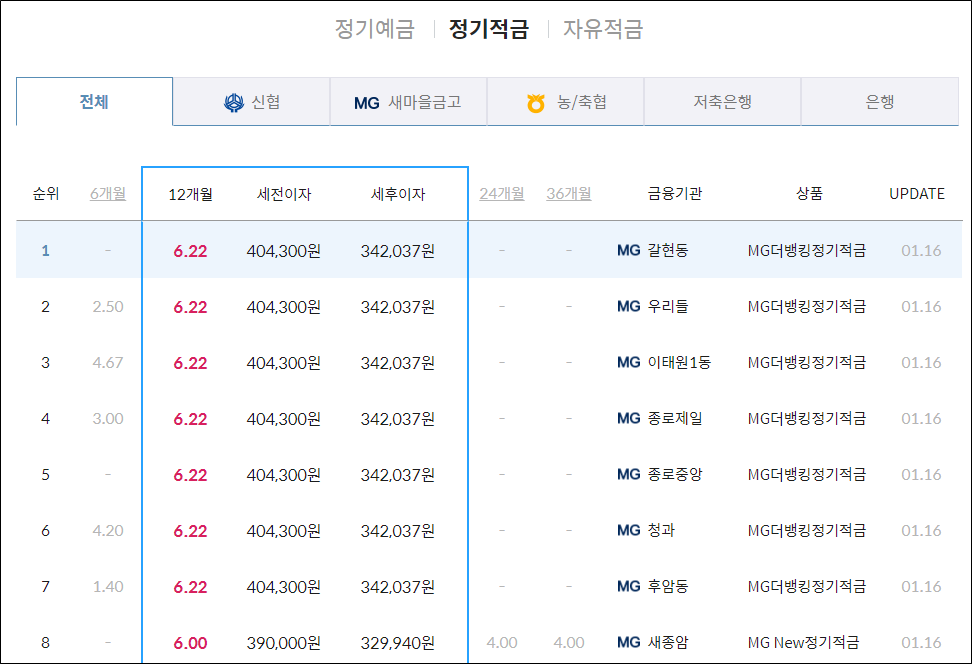The width and height of the screenshot is (972, 664).
Task: Click the 1.40 six-month rate
Action: [x=108, y=587]
